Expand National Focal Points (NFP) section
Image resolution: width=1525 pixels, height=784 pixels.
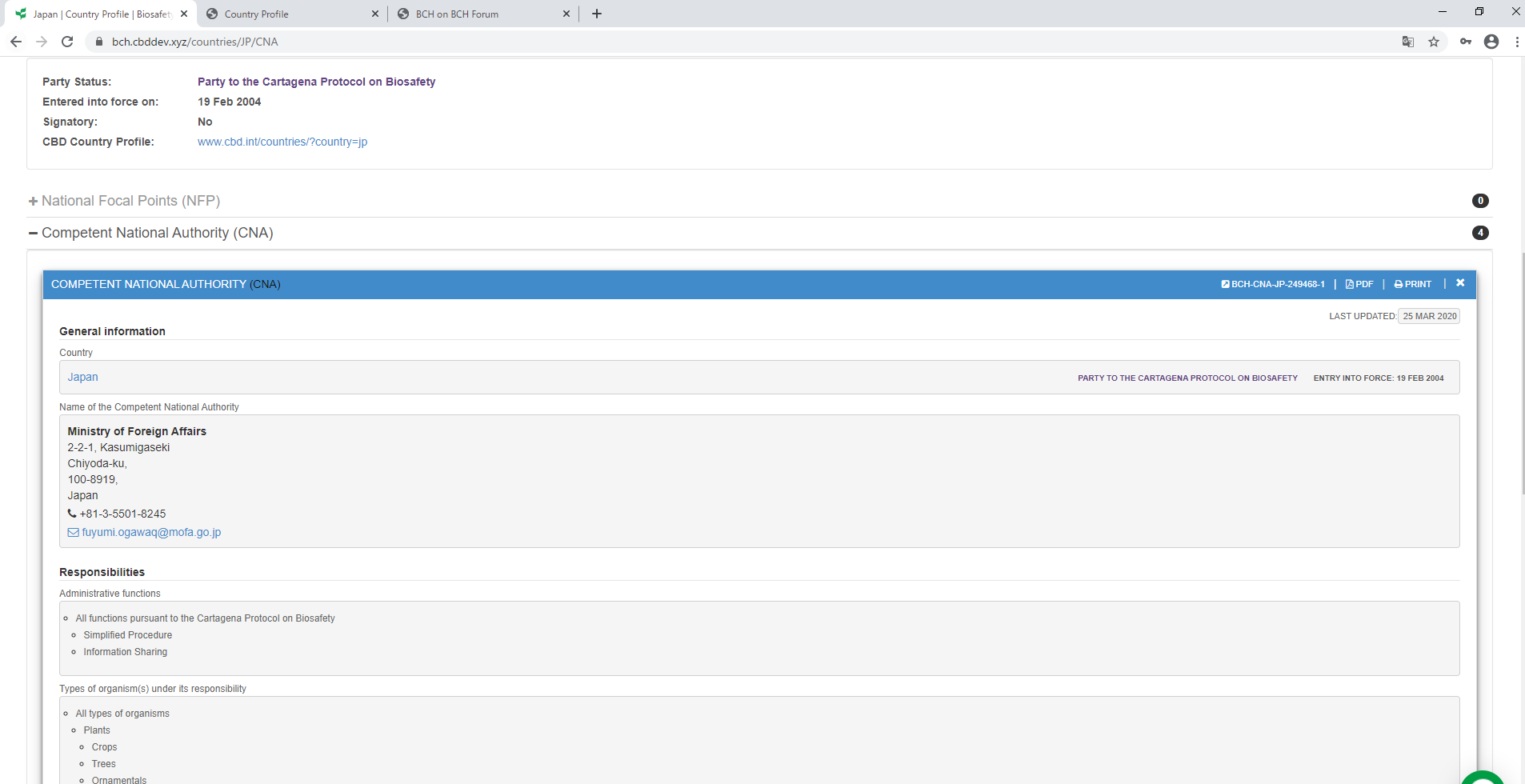(x=130, y=201)
